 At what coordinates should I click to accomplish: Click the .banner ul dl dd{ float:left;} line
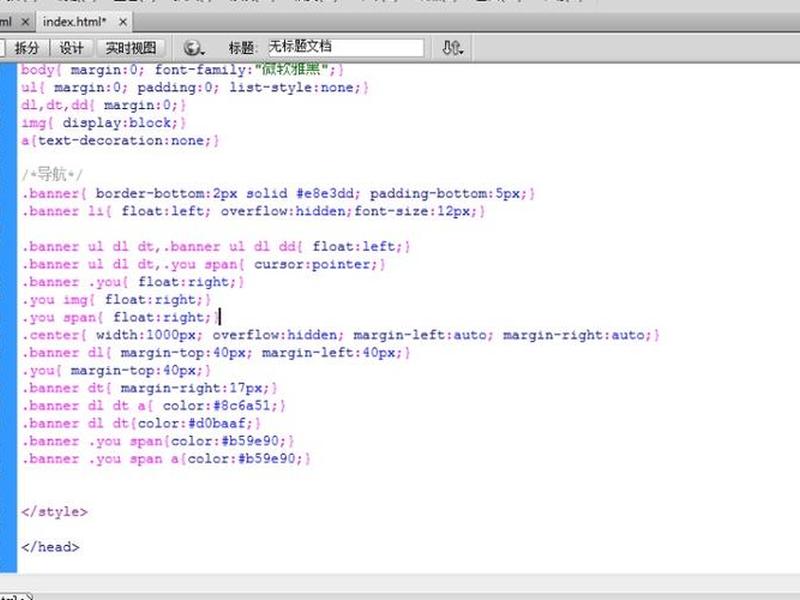pyautogui.click(x=216, y=247)
